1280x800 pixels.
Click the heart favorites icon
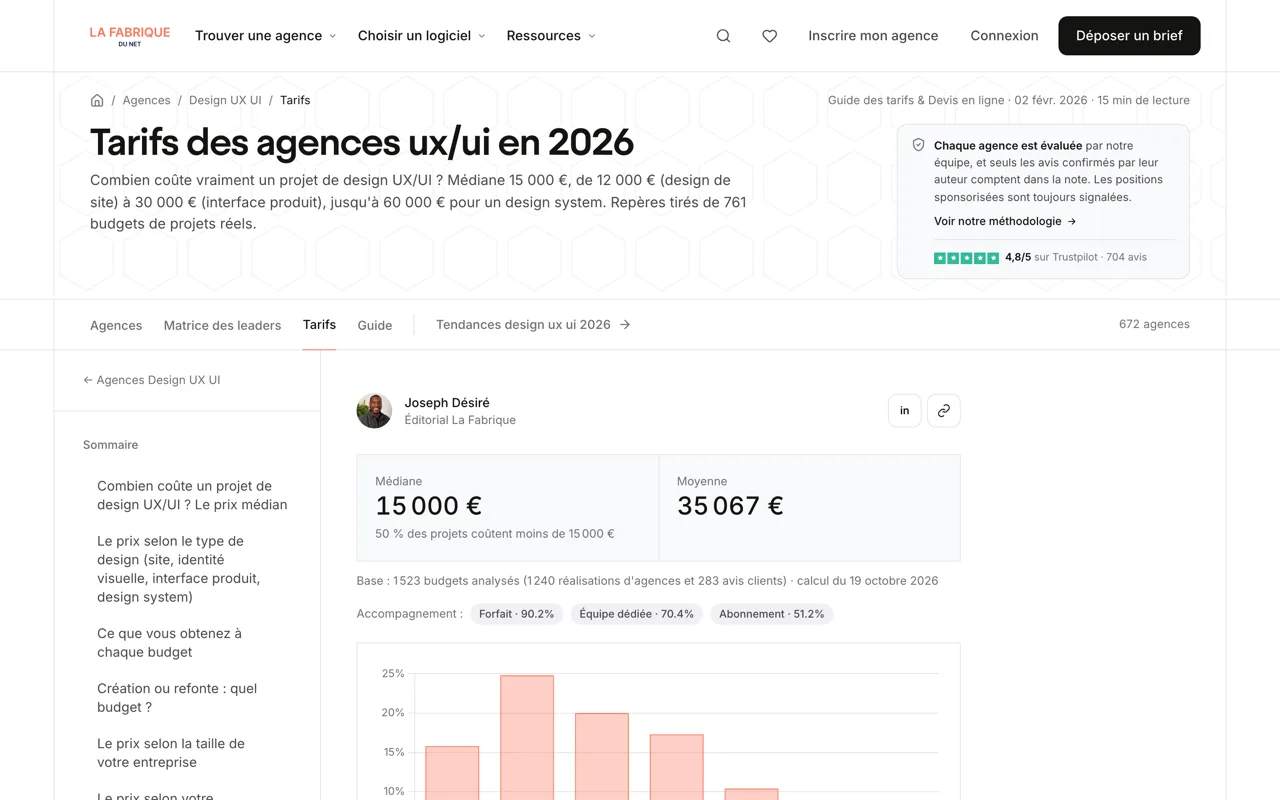(769, 36)
